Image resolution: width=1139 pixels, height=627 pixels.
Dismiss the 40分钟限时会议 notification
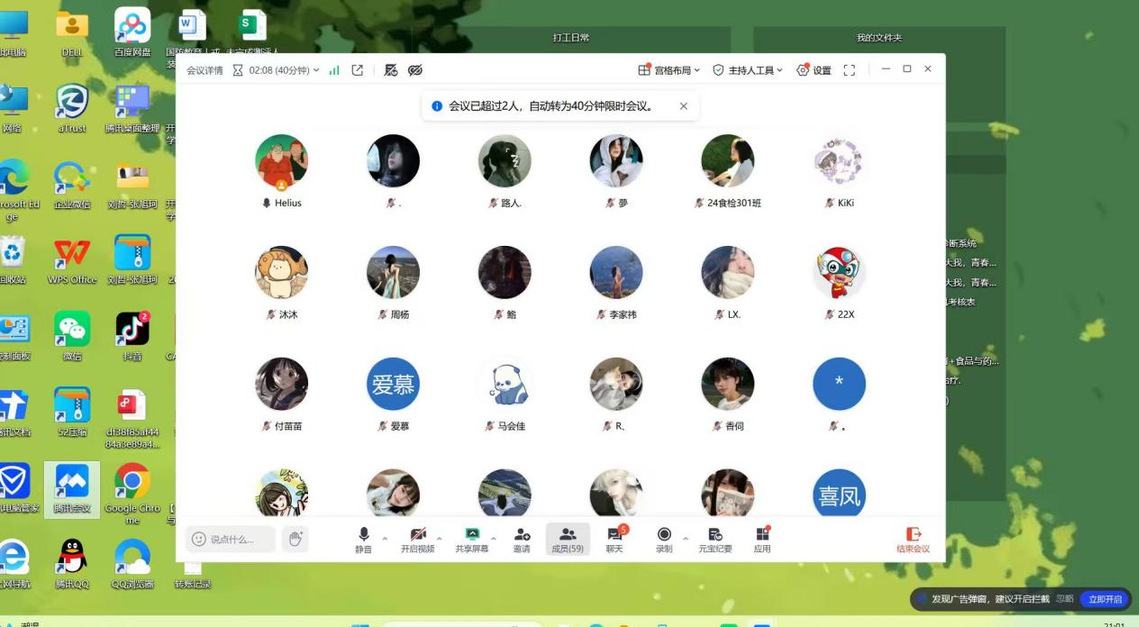tap(684, 106)
